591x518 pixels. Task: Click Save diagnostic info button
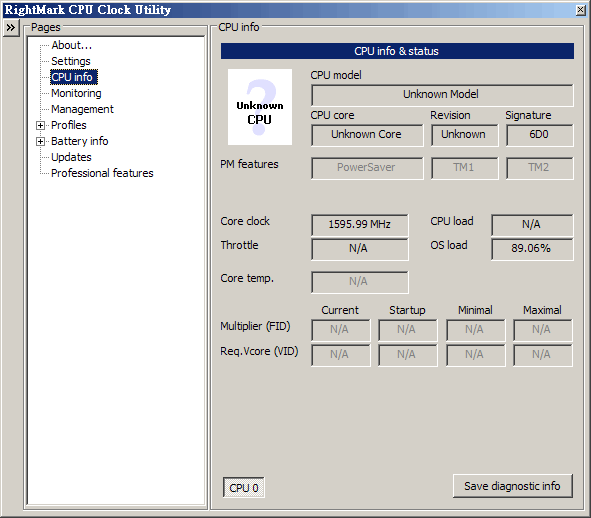pos(513,486)
